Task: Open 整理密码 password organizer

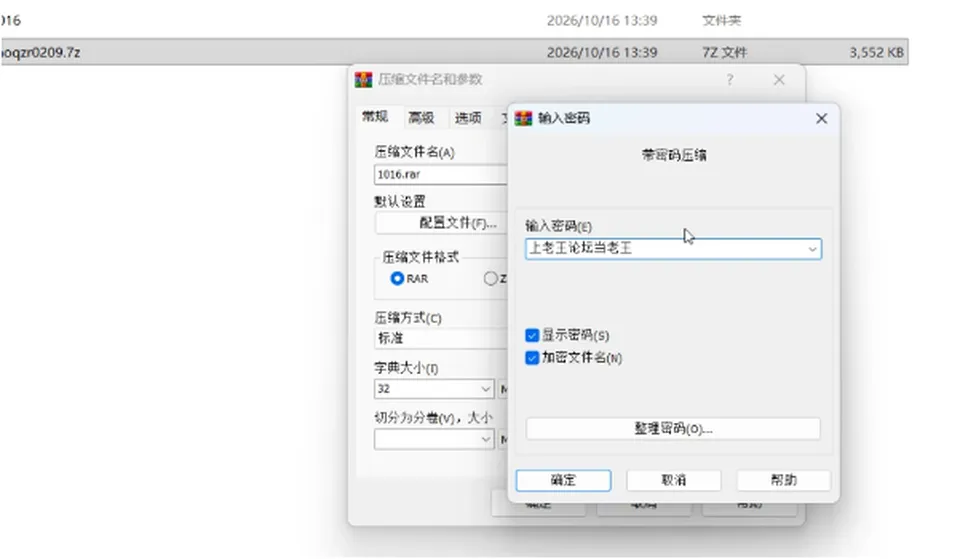Action: click(673, 429)
